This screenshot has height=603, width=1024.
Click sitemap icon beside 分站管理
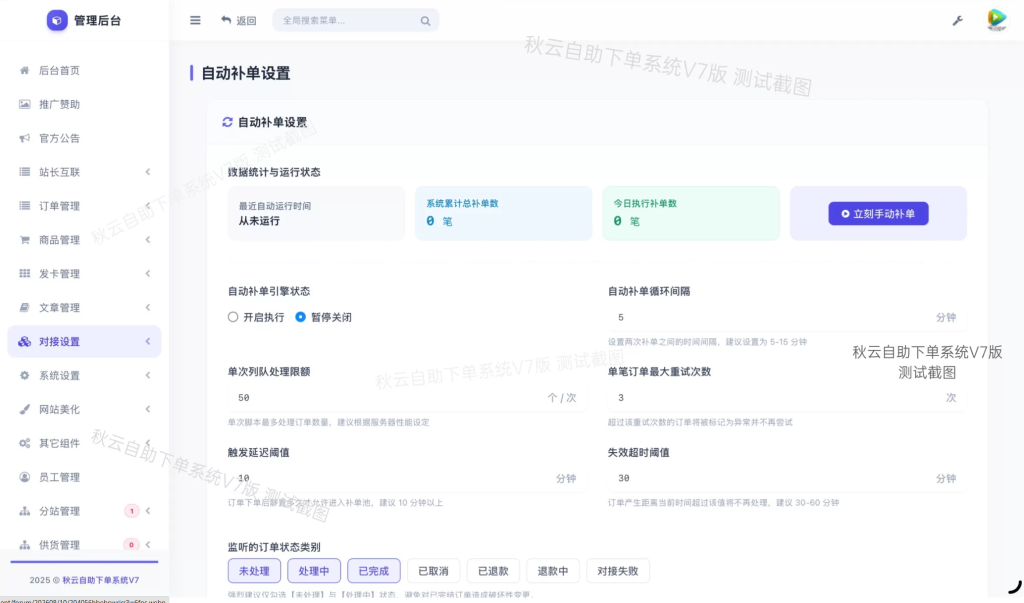(24, 511)
